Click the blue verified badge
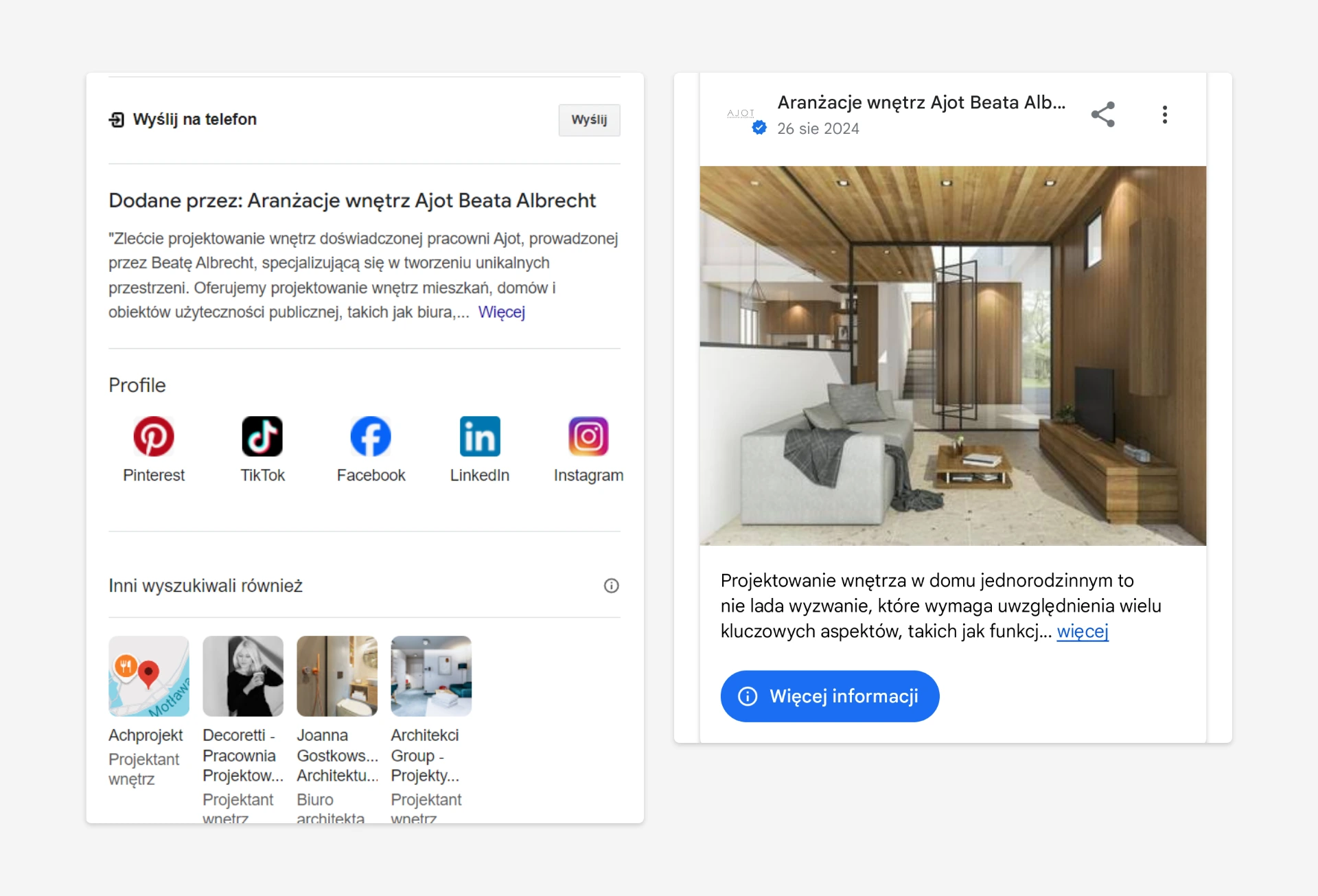Image resolution: width=1318 pixels, height=896 pixels. (759, 127)
